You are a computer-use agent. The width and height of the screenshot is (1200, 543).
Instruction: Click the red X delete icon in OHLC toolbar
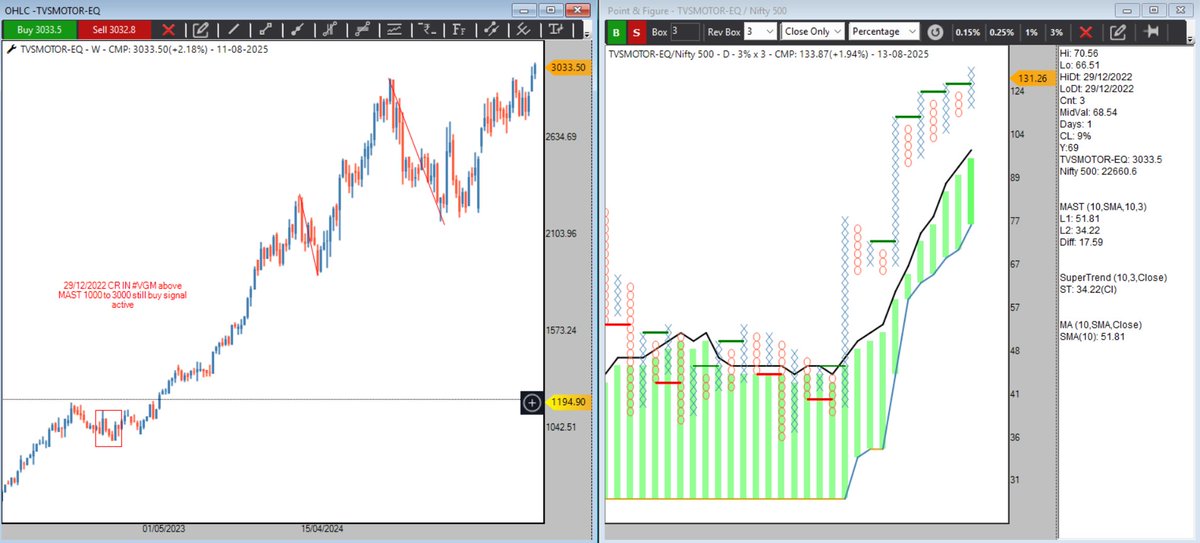click(x=168, y=31)
